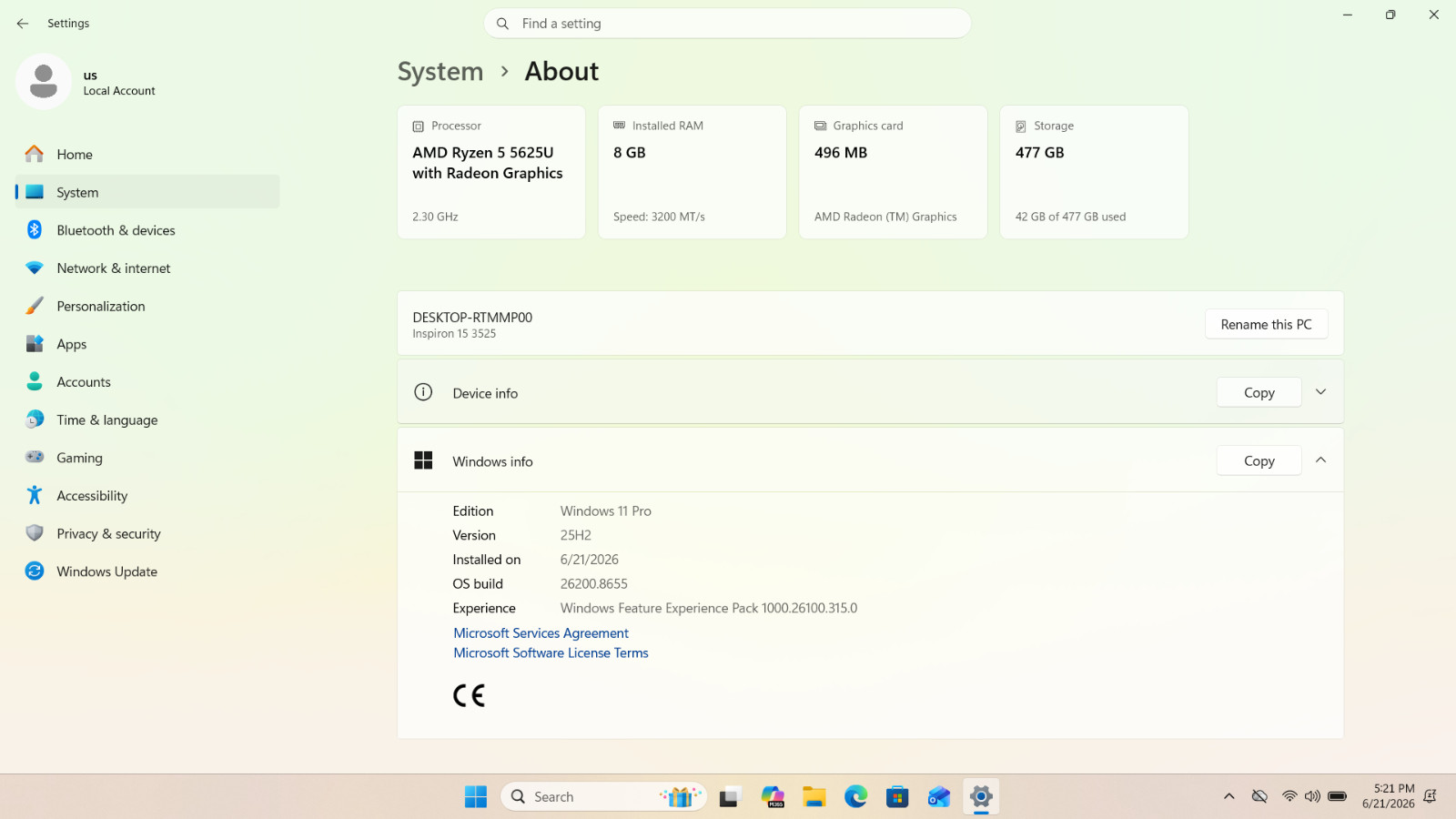Go to Time & language settings
The image size is (1456, 819).
[x=147, y=420]
